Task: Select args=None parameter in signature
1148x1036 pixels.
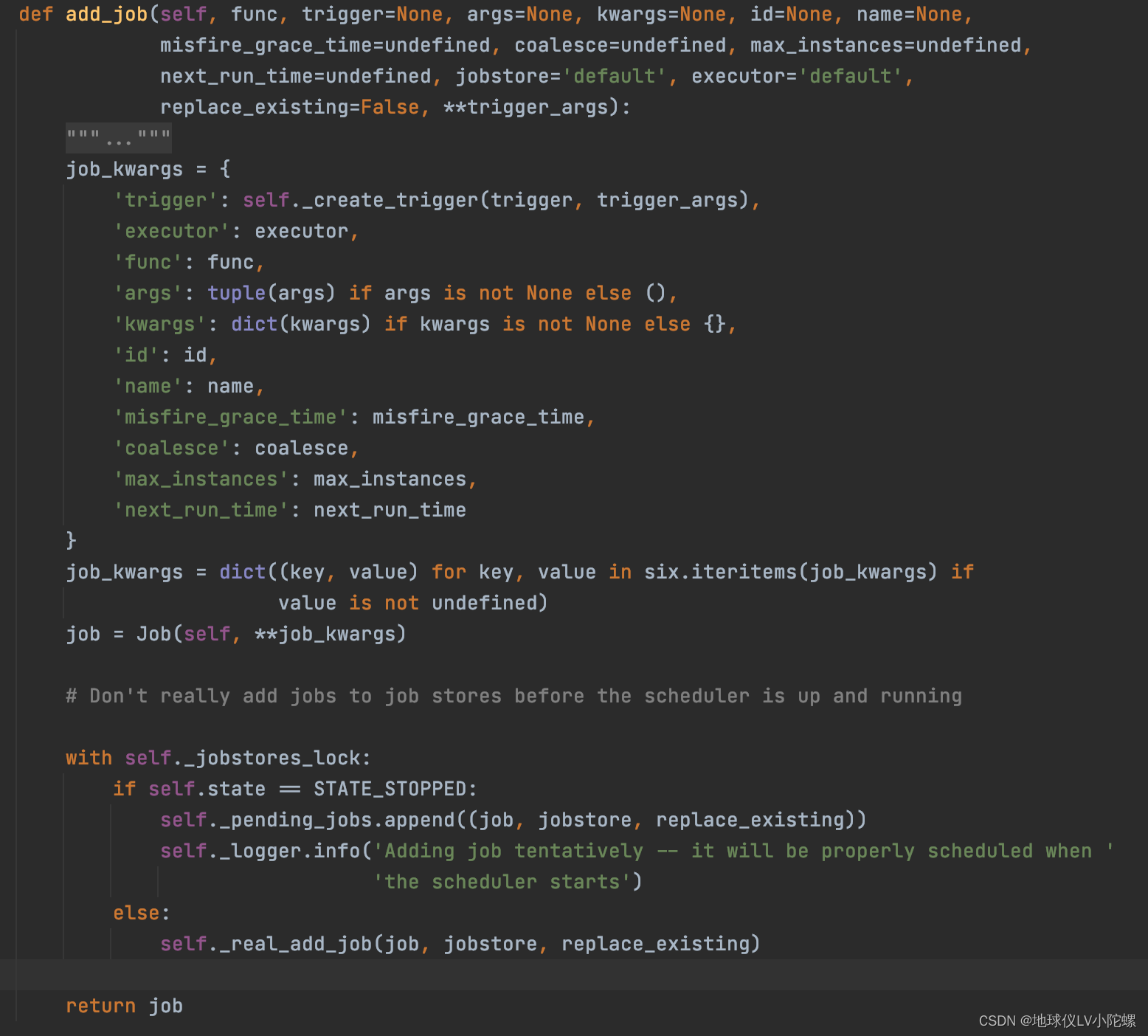Action: pos(520,14)
